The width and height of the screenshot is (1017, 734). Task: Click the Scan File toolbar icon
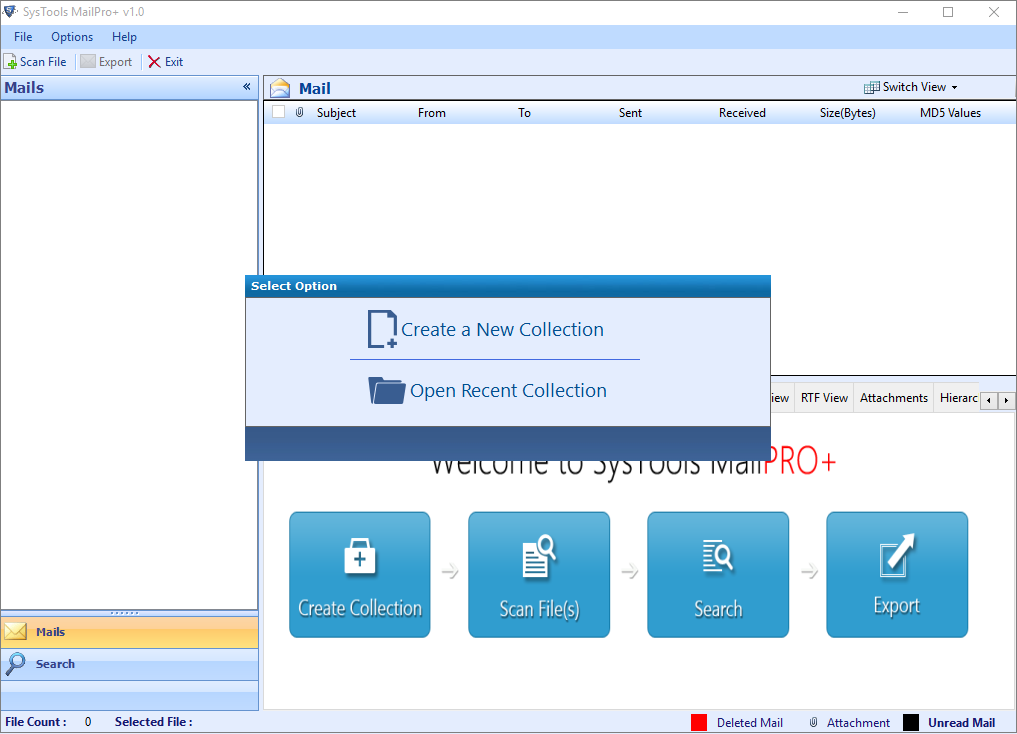(x=10, y=62)
